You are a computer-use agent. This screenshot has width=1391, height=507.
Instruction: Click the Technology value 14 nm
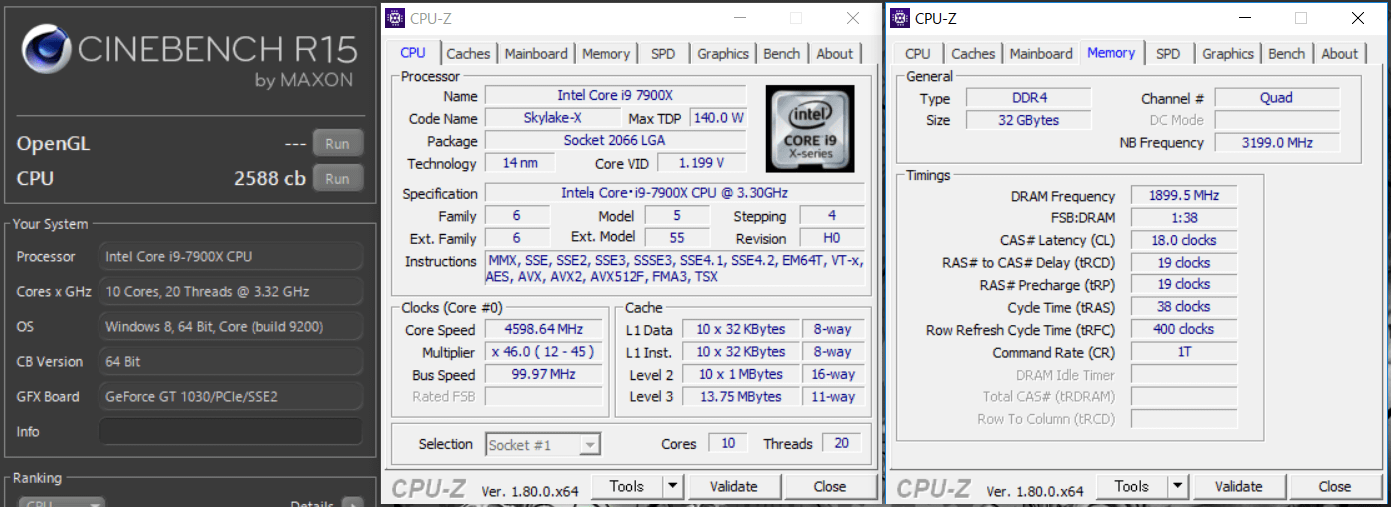point(520,163)
